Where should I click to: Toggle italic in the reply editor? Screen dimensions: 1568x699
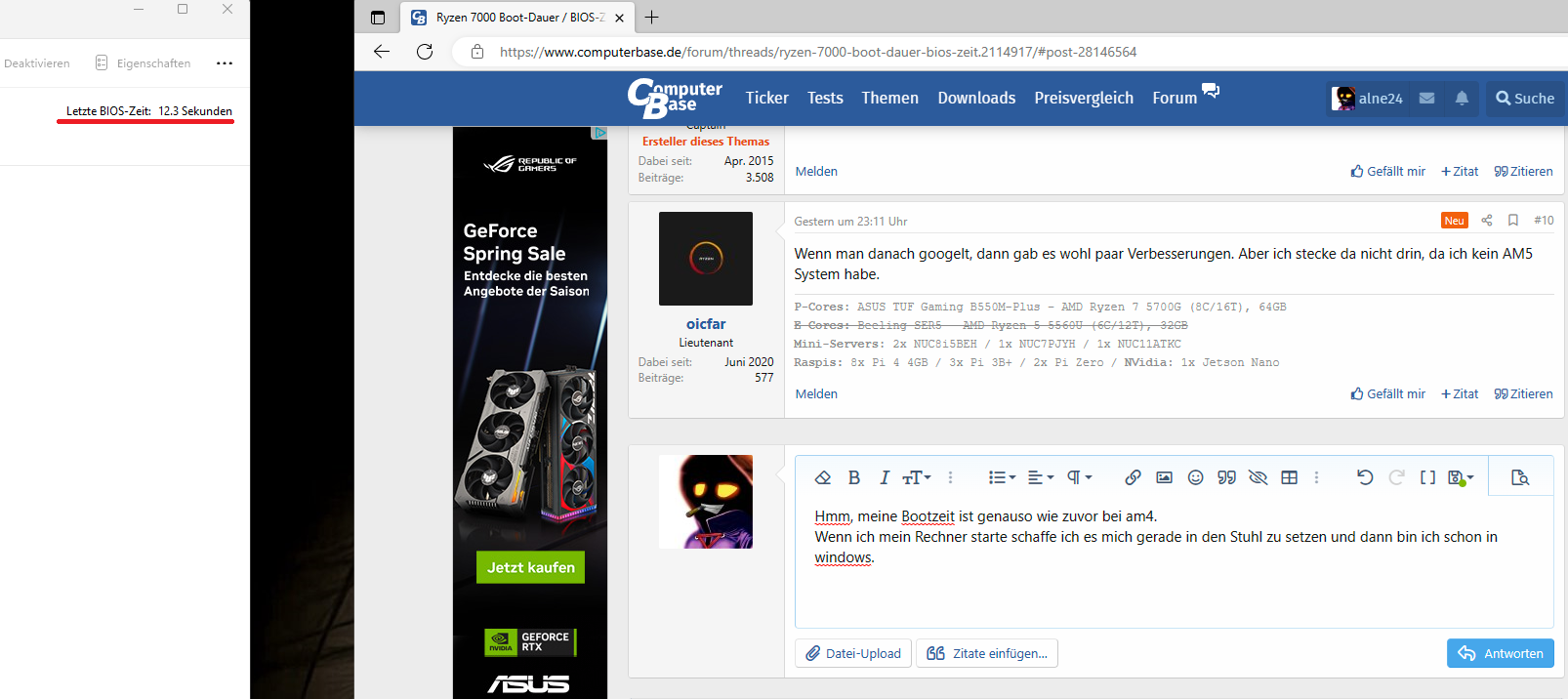point(884,477)
